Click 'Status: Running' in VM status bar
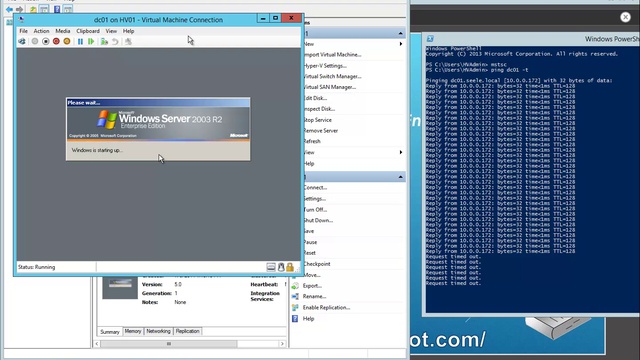The image size is (640, 360). click(x=36, y=267)
